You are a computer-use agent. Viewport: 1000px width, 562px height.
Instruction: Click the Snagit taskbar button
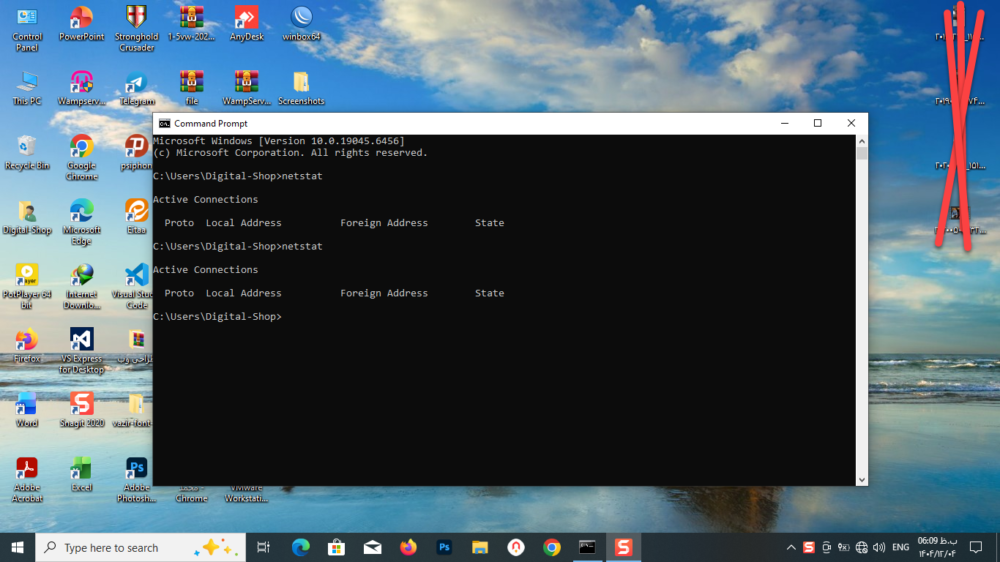623,547
